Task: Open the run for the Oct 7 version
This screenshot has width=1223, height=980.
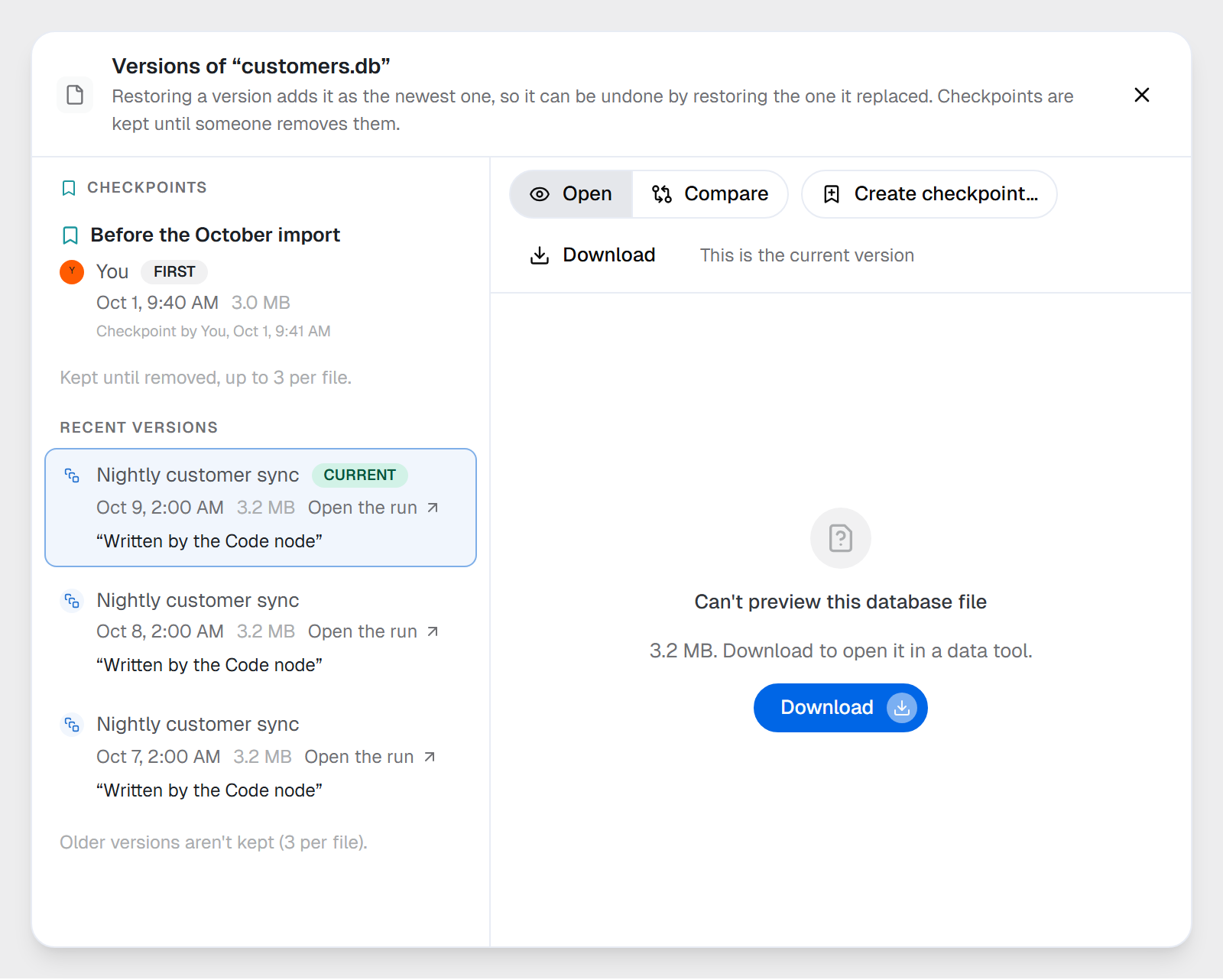Action: [x=370, y=757]
